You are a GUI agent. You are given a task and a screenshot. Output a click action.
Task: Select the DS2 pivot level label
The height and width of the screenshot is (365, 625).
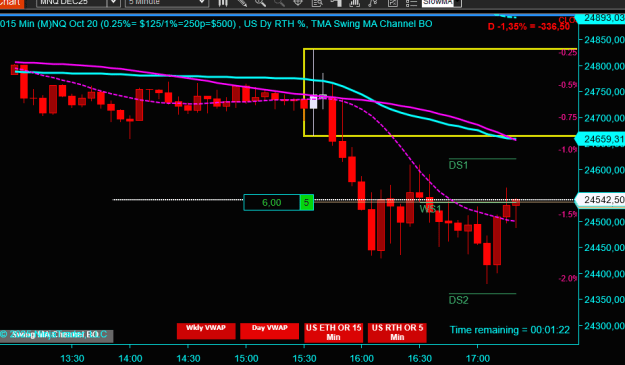(458, 300)
